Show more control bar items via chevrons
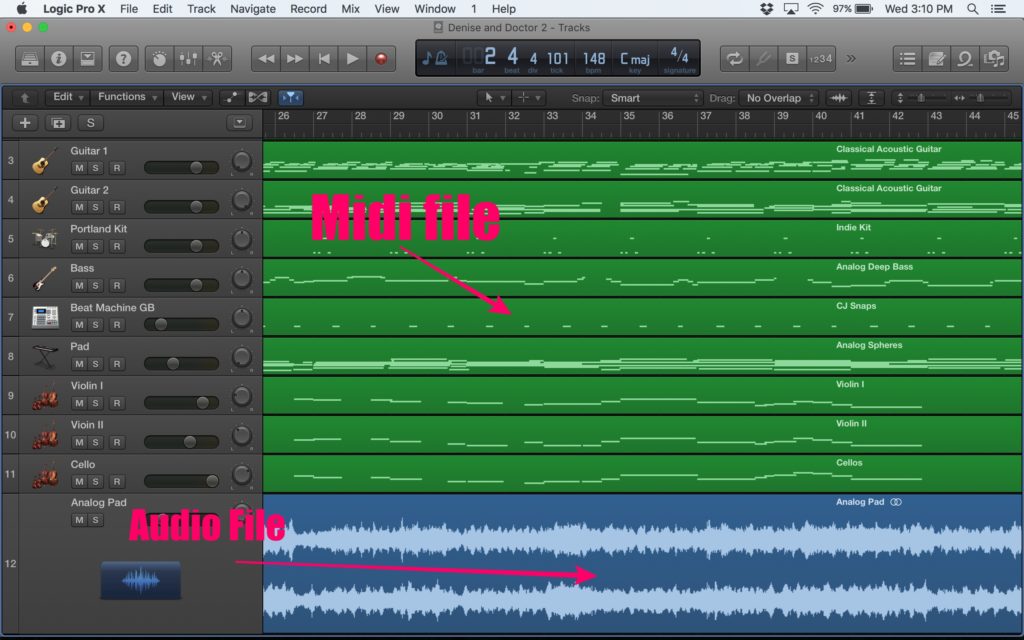 (851, 59)
